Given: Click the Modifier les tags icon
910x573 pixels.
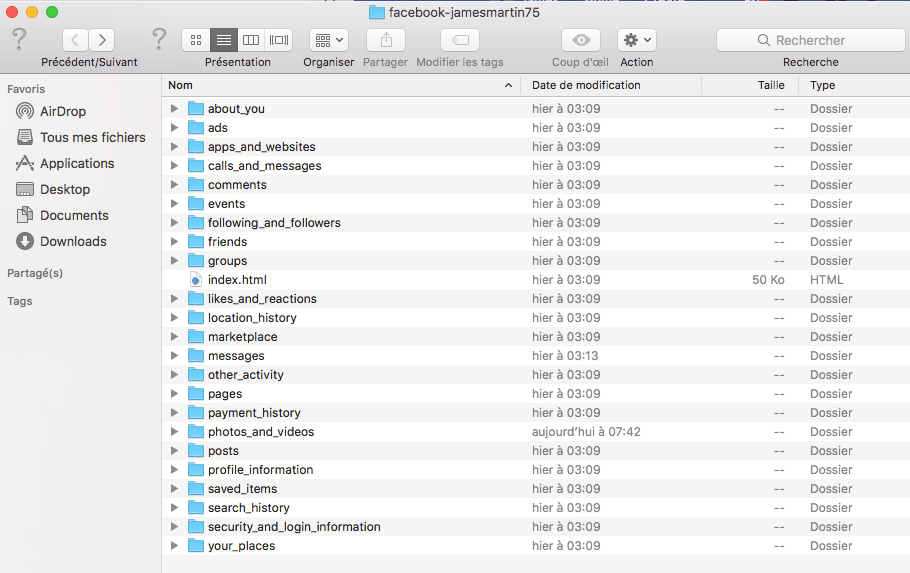Looking at the screenshot, I should tap(460, 40).
